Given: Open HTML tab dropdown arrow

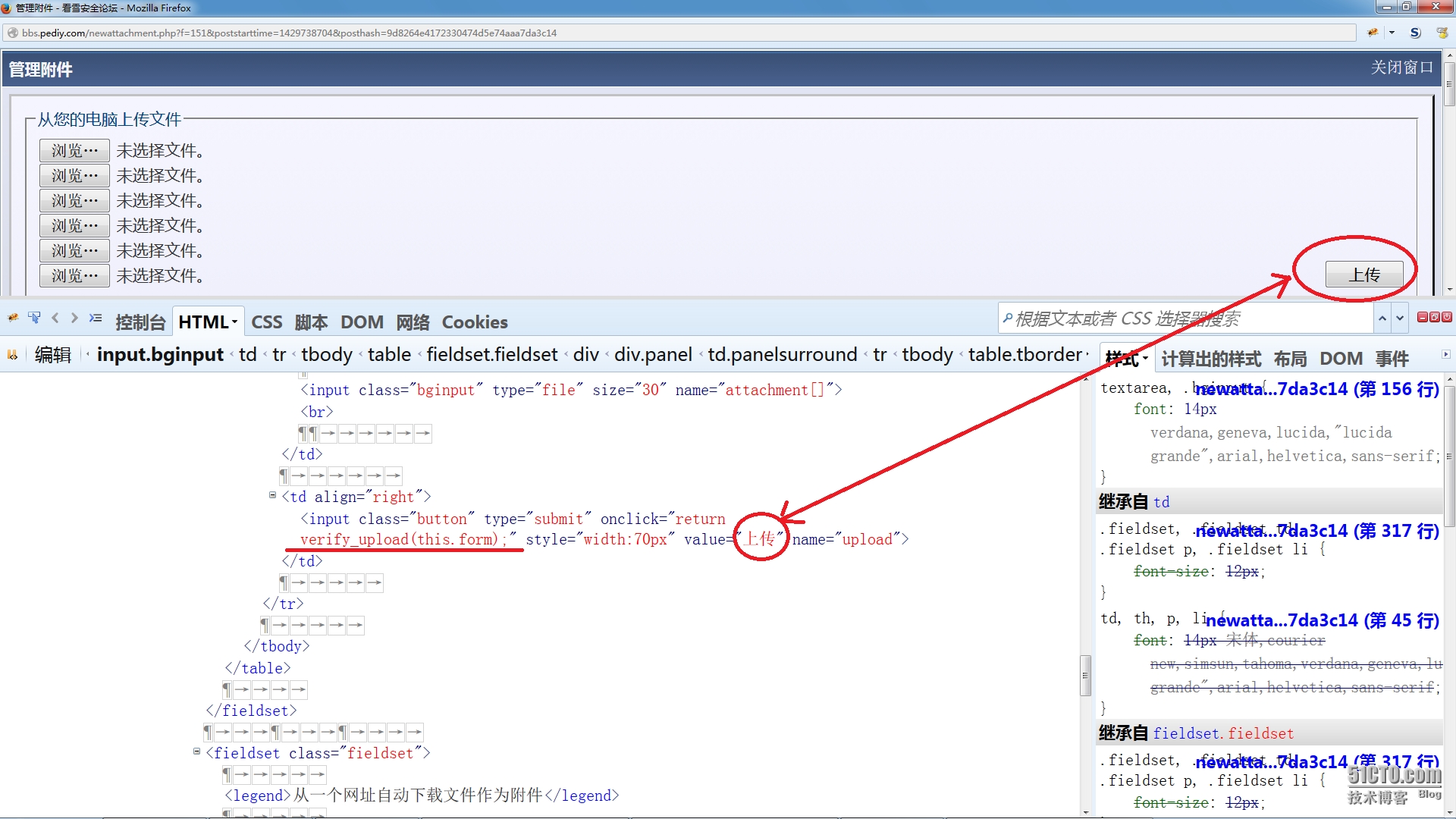Looking at the screenshot, I should 234,322.
